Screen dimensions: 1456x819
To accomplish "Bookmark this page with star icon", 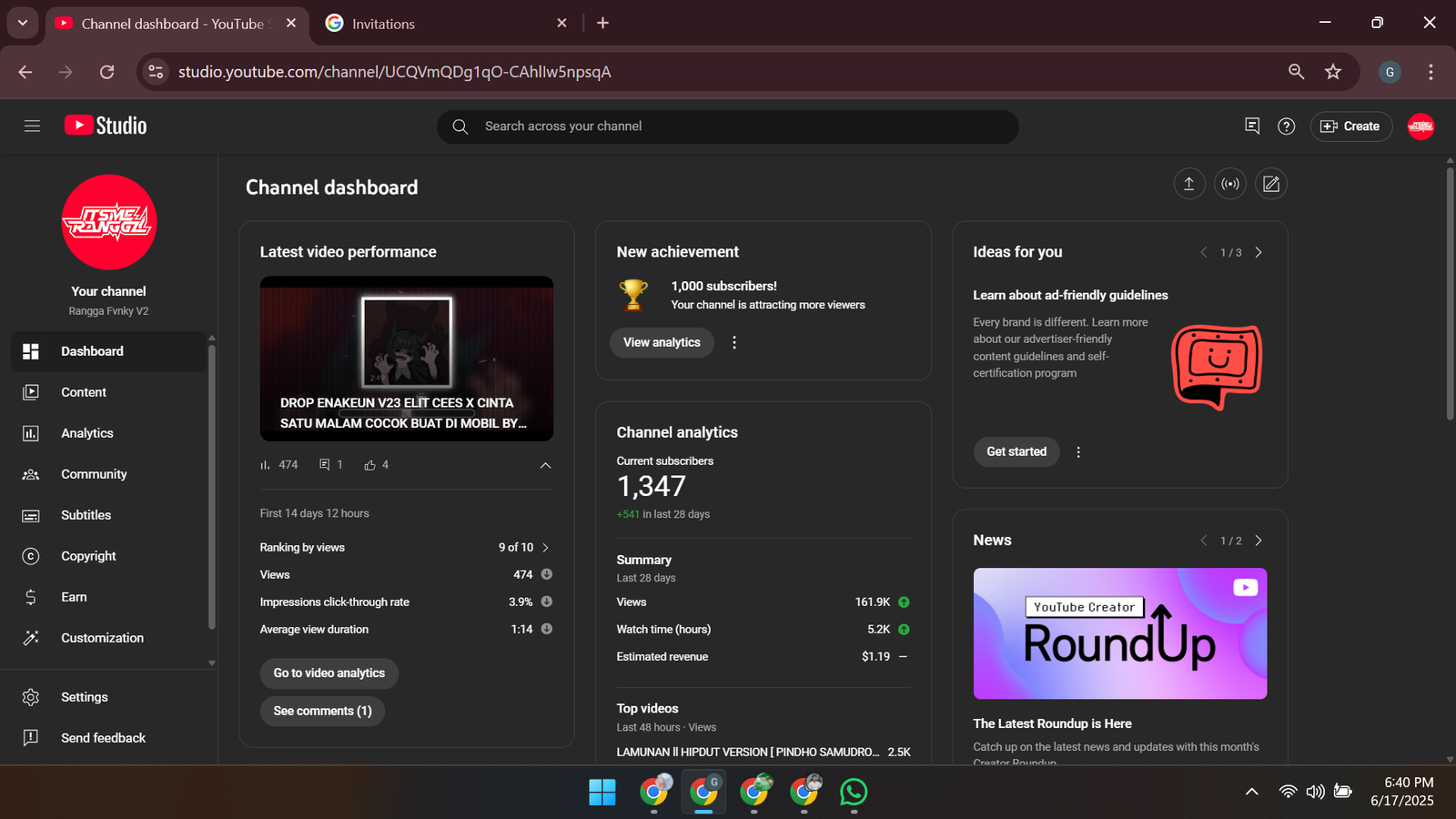I will pos(1333,72).
